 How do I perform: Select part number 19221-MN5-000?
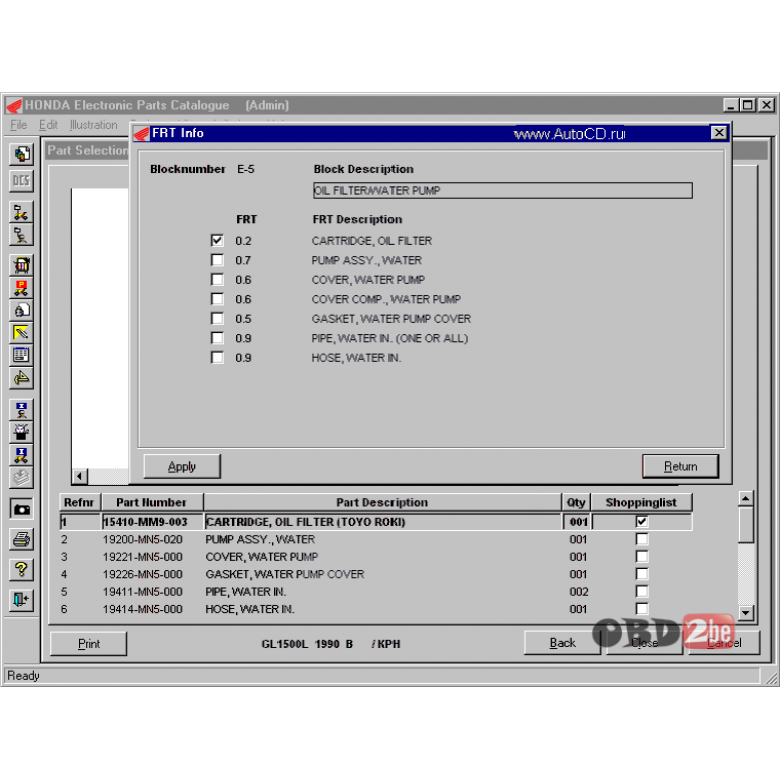[143, 557]
